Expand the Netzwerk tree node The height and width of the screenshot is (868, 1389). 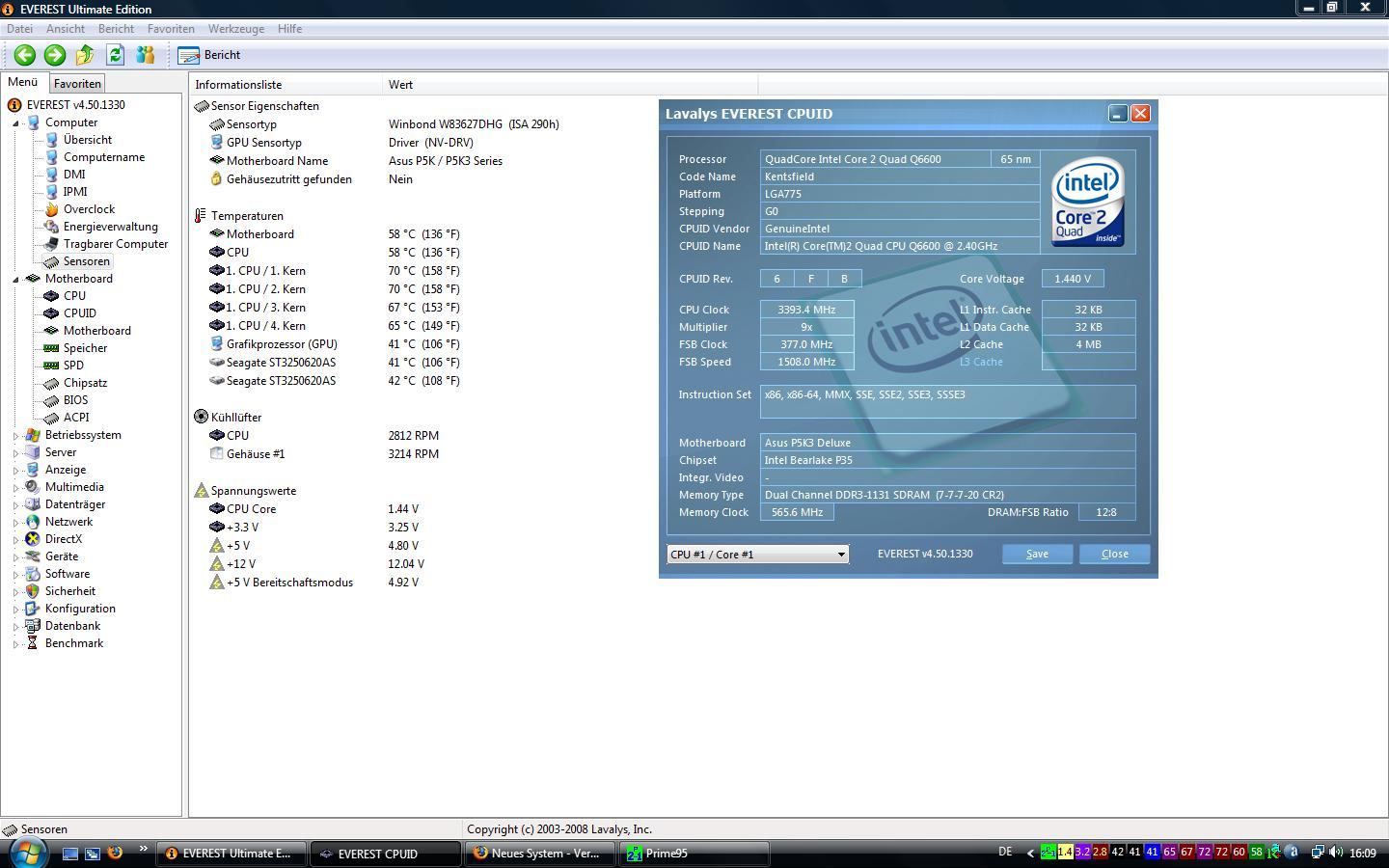click(x=16, y=523)
